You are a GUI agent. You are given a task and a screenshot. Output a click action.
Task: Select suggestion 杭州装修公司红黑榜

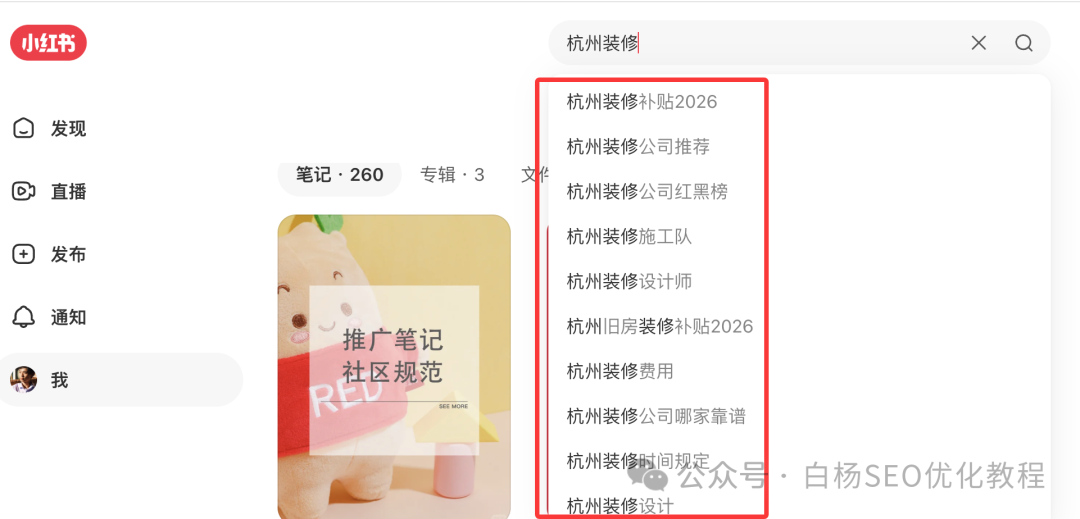(647, 191)
